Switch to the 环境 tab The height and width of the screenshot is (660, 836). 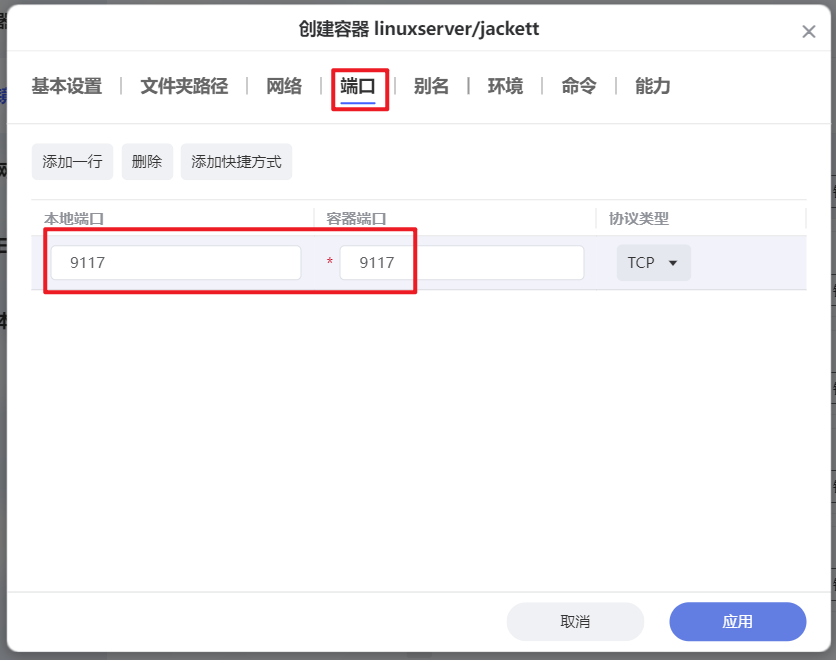pos(505,86)
